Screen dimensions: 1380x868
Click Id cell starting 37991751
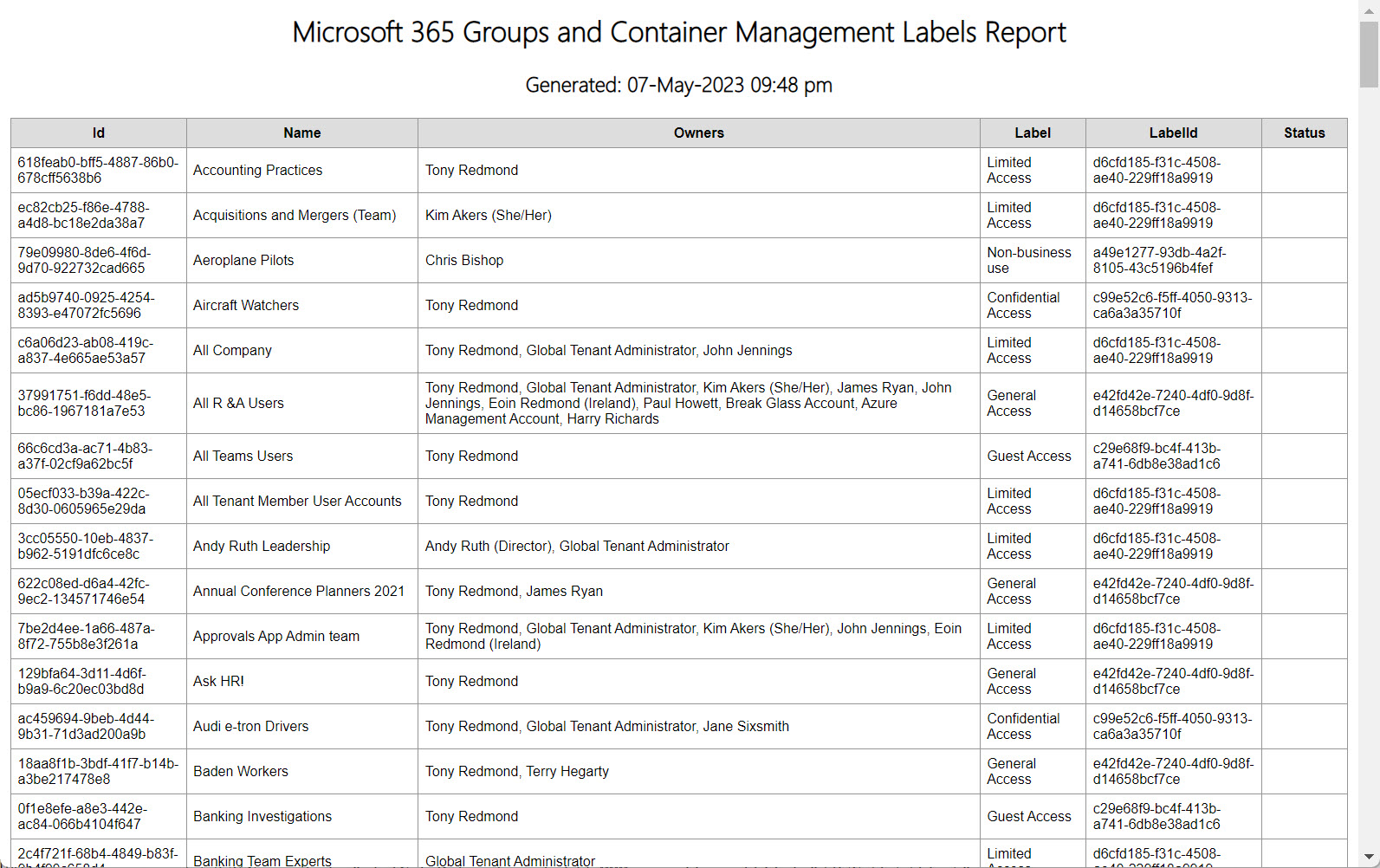pos(99,403)
